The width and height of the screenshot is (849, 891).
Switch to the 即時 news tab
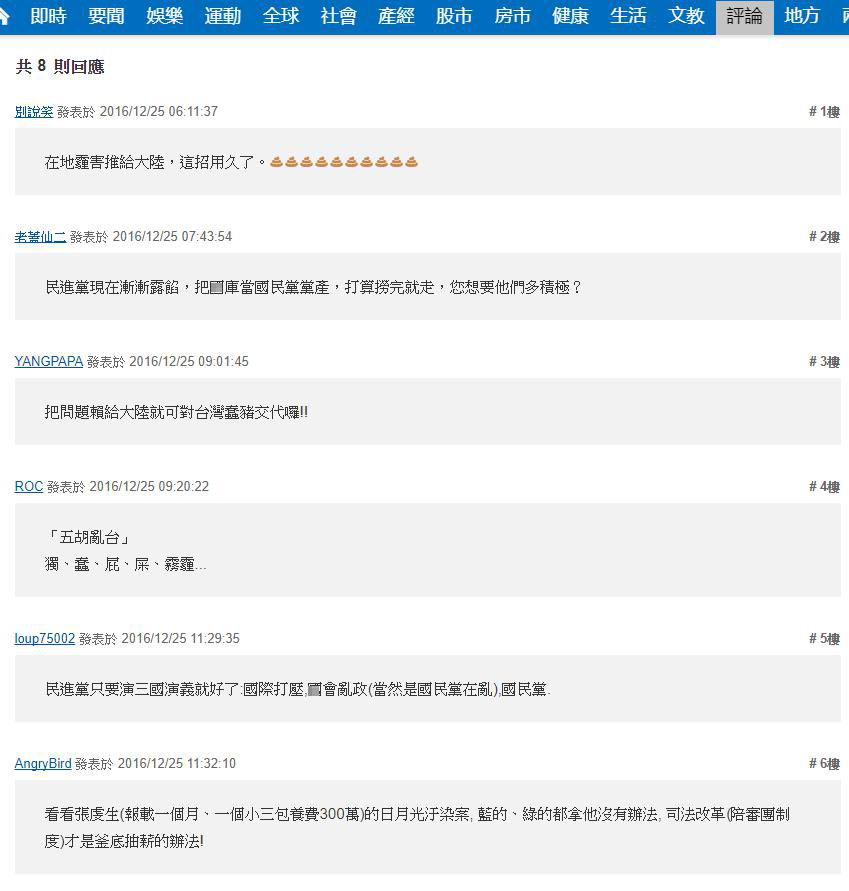coord(48,16)
